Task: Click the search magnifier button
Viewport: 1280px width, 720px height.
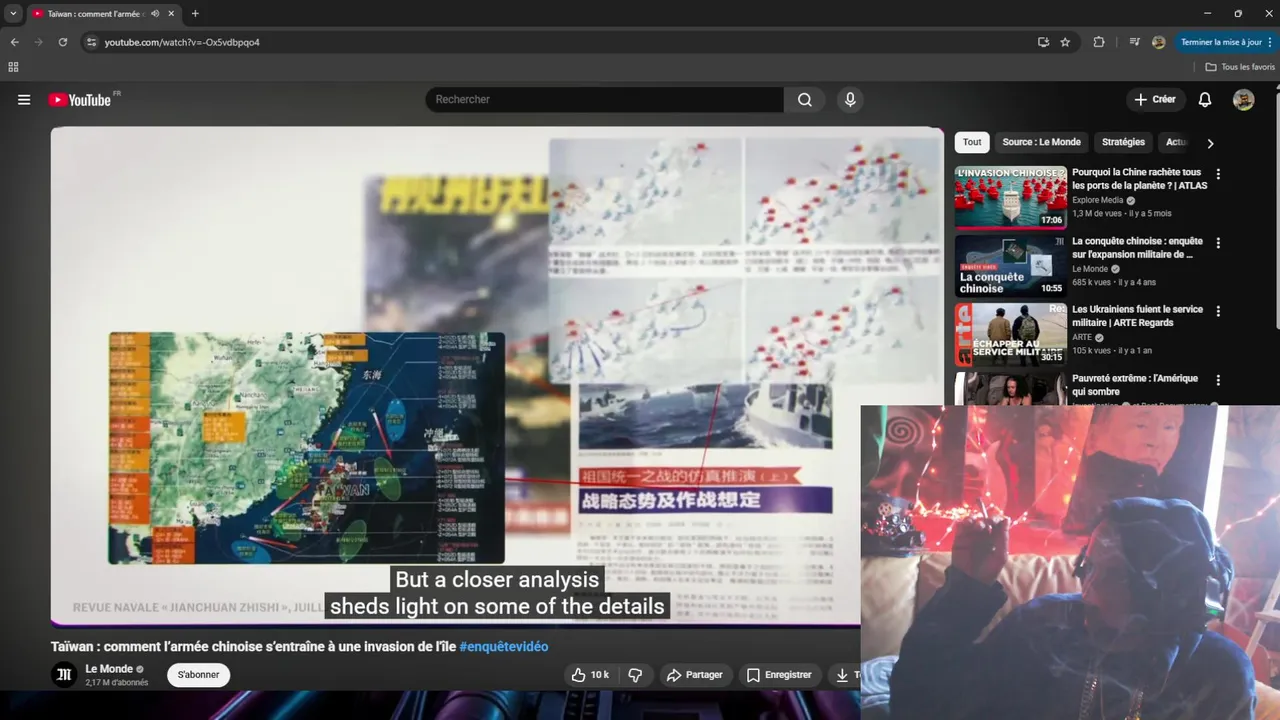Action: pyautogui.click(x=805, y=100)
